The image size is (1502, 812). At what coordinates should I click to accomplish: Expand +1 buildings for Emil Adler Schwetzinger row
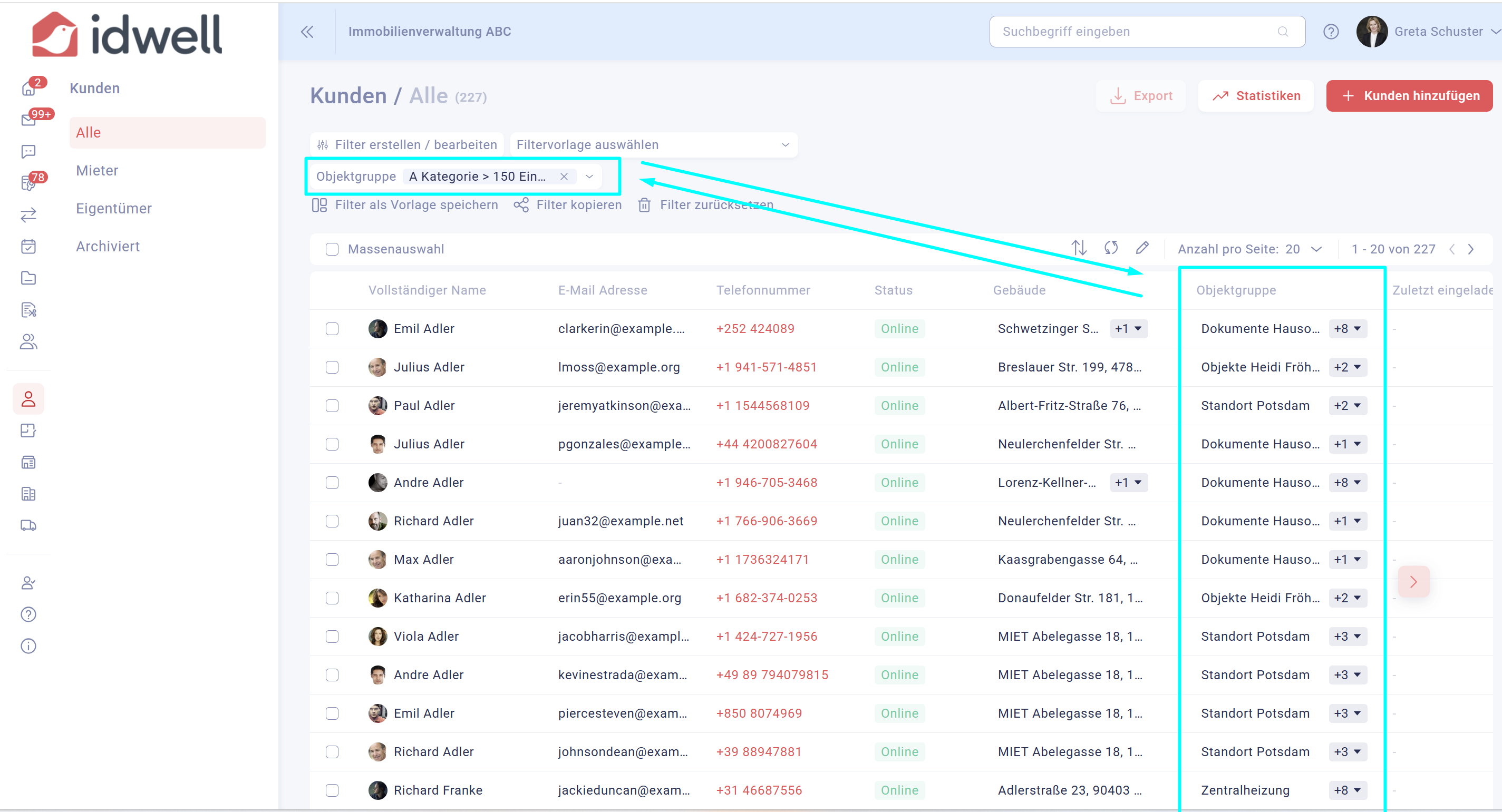[x=1129, y=329]
